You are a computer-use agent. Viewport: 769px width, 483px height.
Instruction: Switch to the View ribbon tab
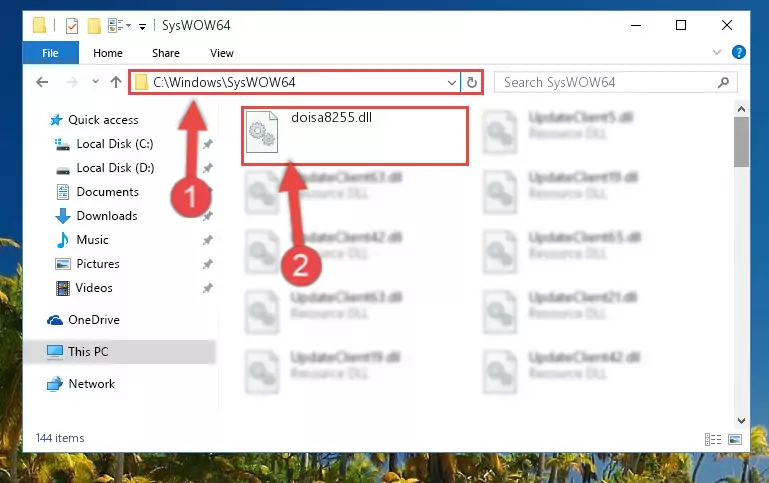point(222,53)
